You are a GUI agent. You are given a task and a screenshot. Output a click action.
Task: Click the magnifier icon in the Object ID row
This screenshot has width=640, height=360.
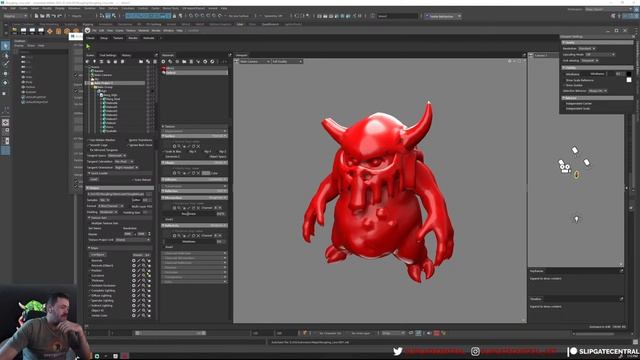(144, 311)
